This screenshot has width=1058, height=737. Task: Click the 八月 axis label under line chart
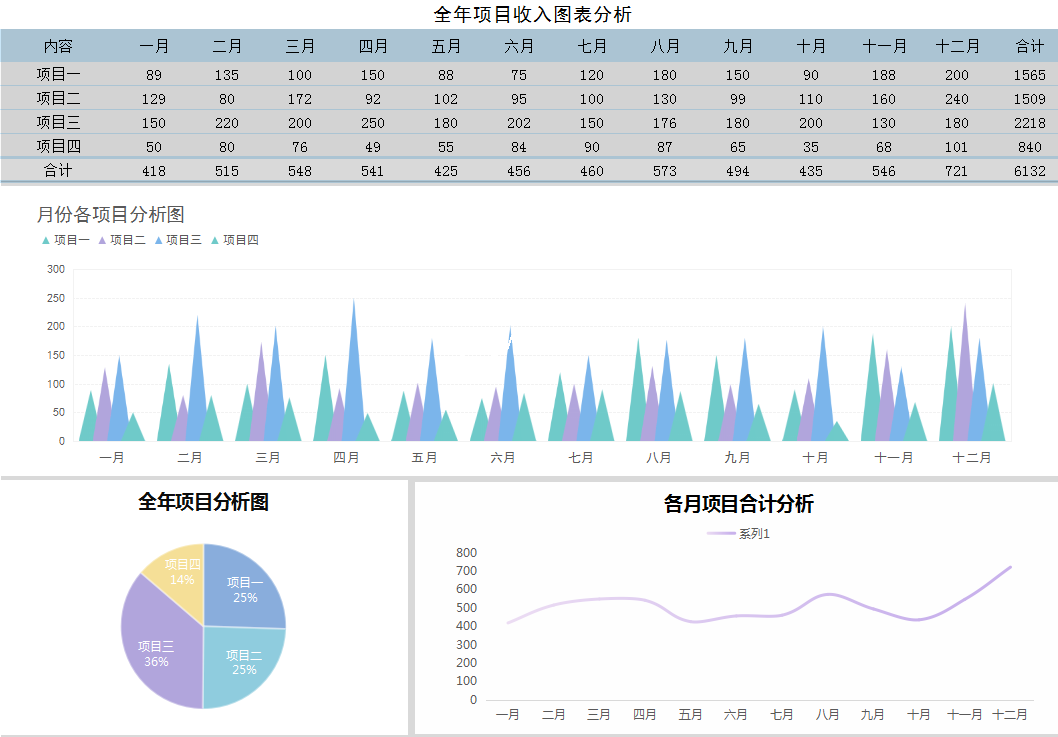[827, 715]
